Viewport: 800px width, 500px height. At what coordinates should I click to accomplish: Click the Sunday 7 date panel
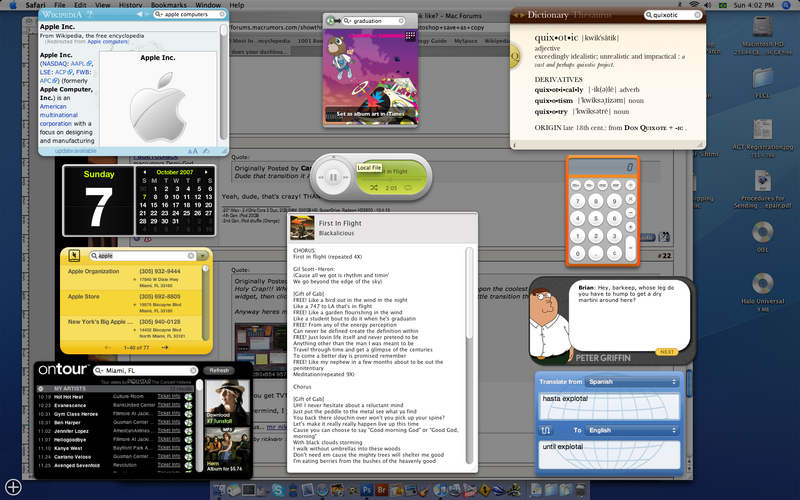[98, 201]
